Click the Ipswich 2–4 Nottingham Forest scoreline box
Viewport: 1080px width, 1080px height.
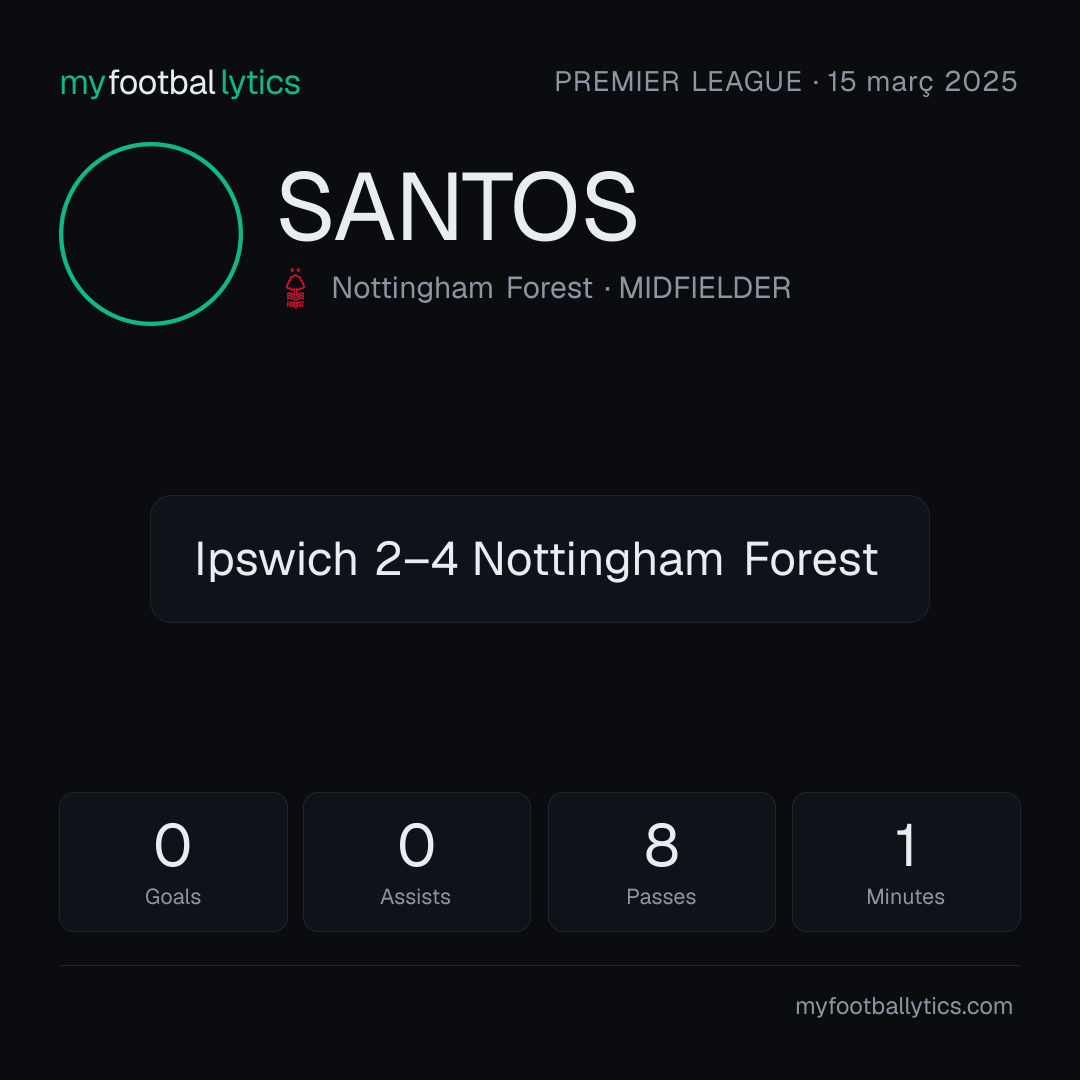tap(539, 559)
